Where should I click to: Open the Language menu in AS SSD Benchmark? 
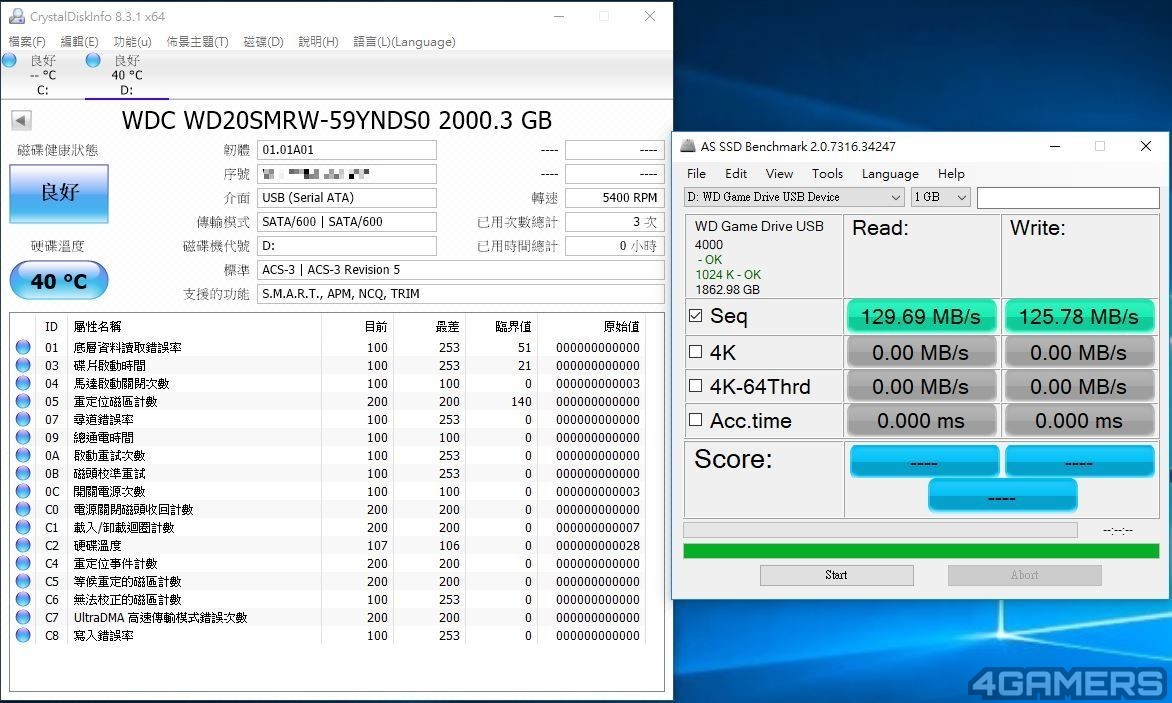tap(890, 173)
